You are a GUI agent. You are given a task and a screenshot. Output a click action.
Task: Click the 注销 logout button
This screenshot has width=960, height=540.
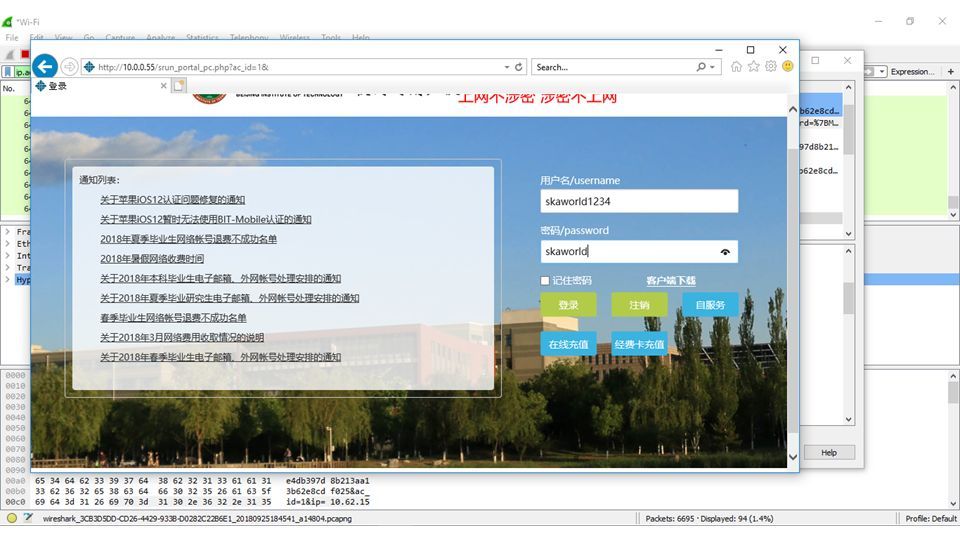(x=639, y=305)
